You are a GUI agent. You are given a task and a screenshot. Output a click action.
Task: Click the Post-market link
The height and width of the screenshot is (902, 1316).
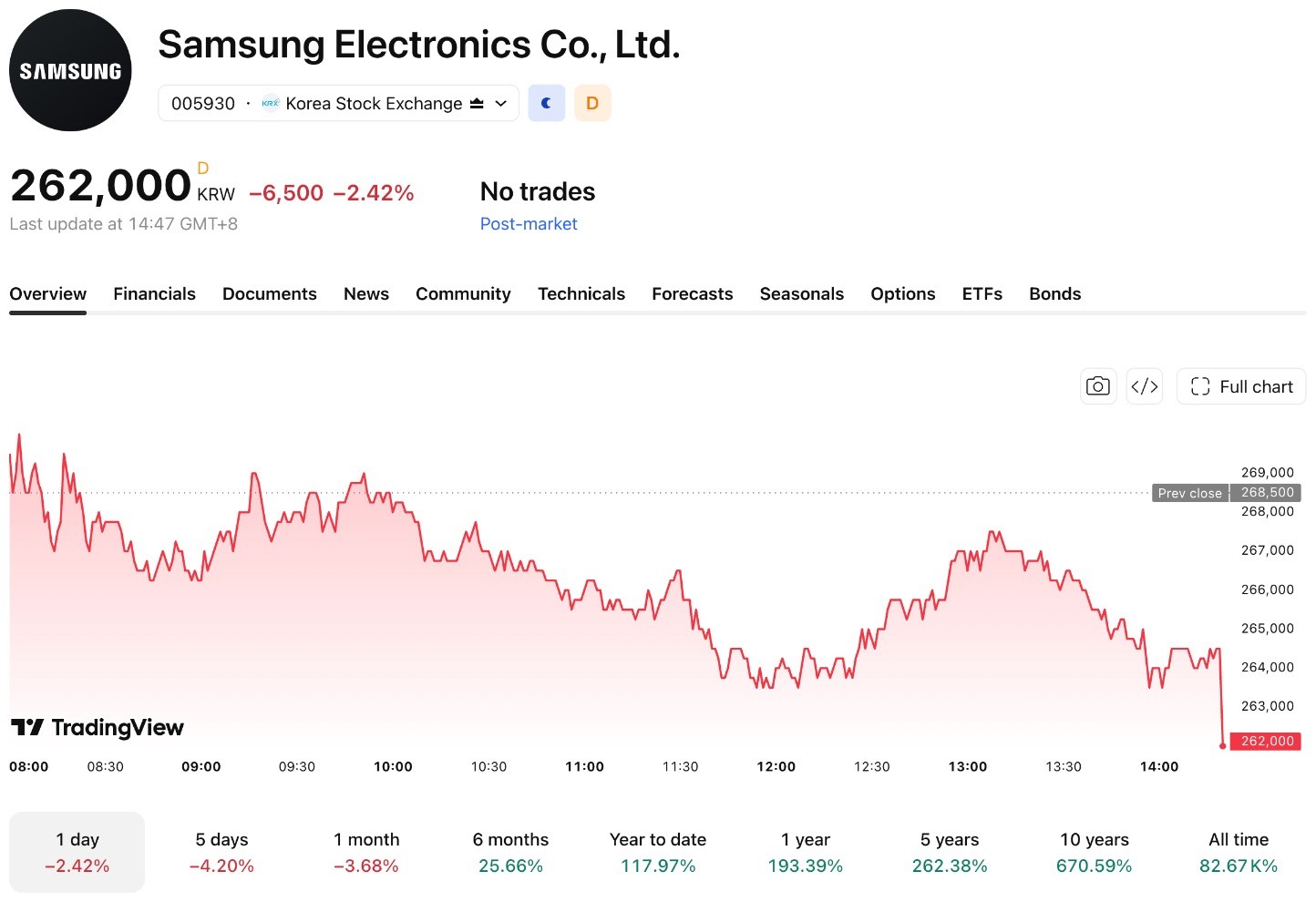(x=529, y=223)
